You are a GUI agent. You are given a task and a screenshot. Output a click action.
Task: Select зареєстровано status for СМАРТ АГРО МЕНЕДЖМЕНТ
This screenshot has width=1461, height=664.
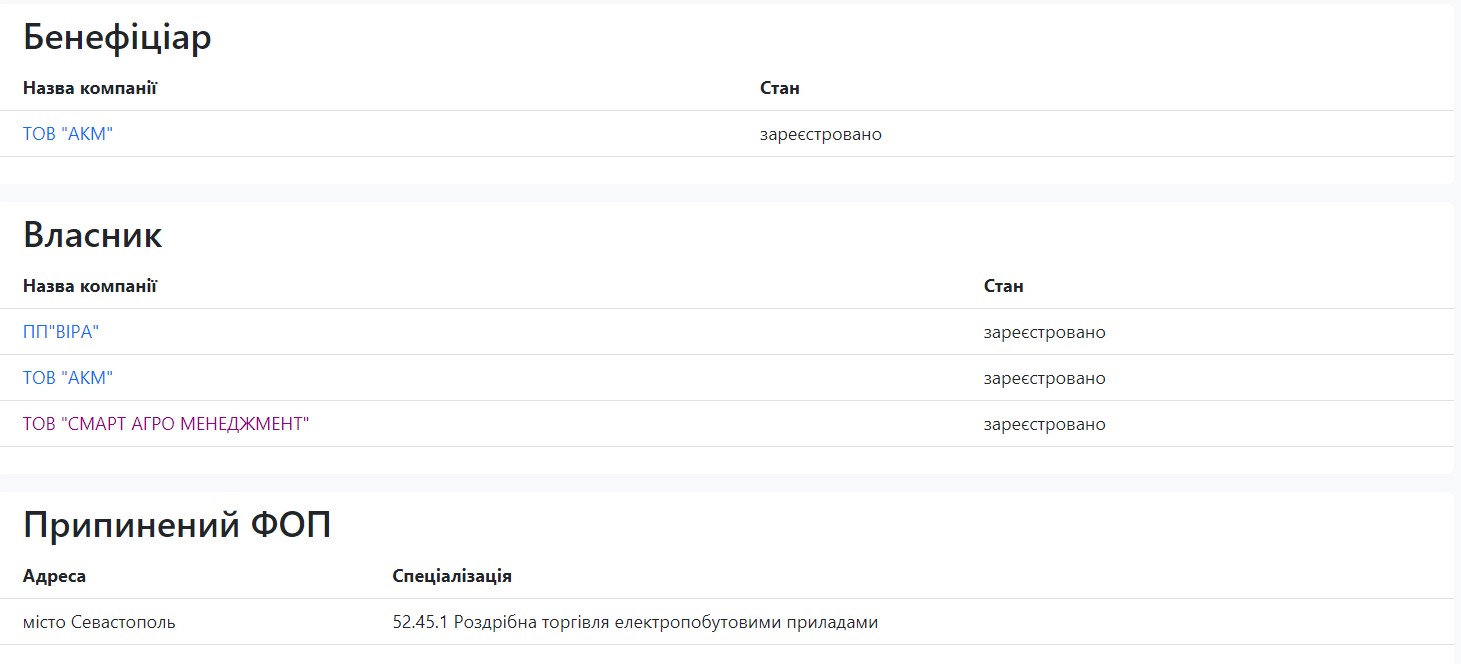pos(1044,424)
